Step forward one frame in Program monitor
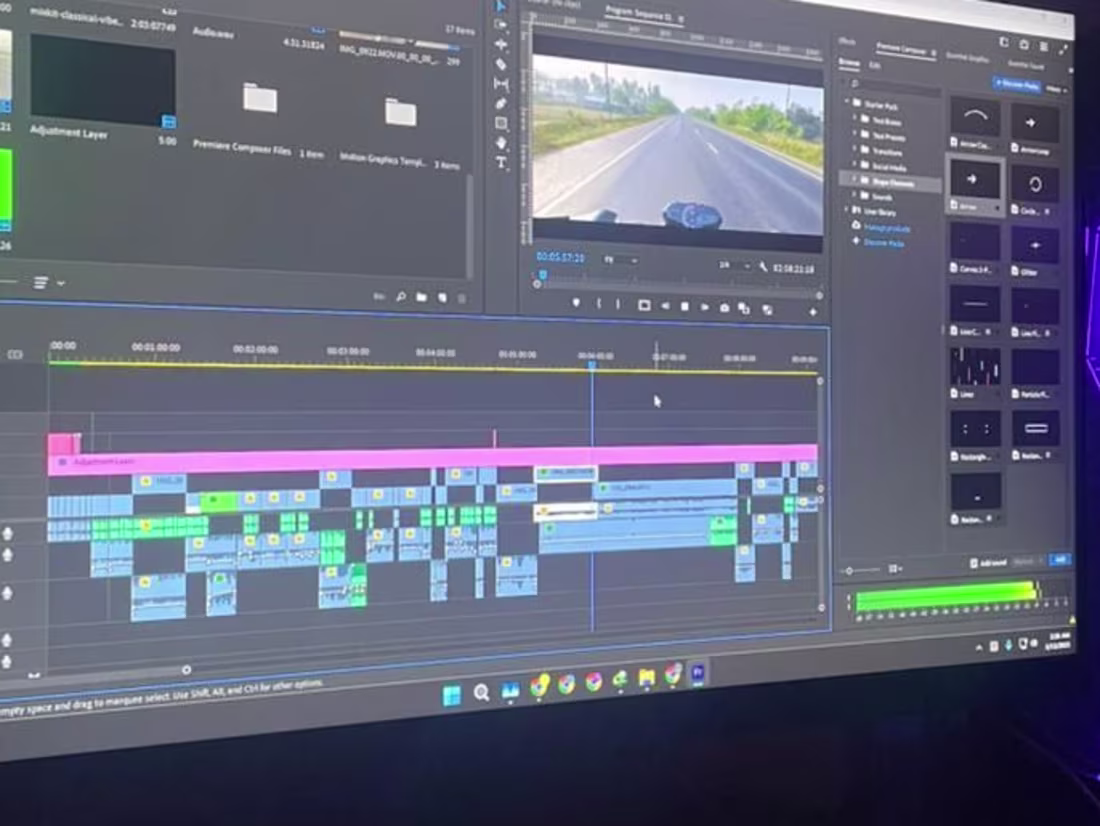The image size is (1100, 826). click(x=704, y=307)
